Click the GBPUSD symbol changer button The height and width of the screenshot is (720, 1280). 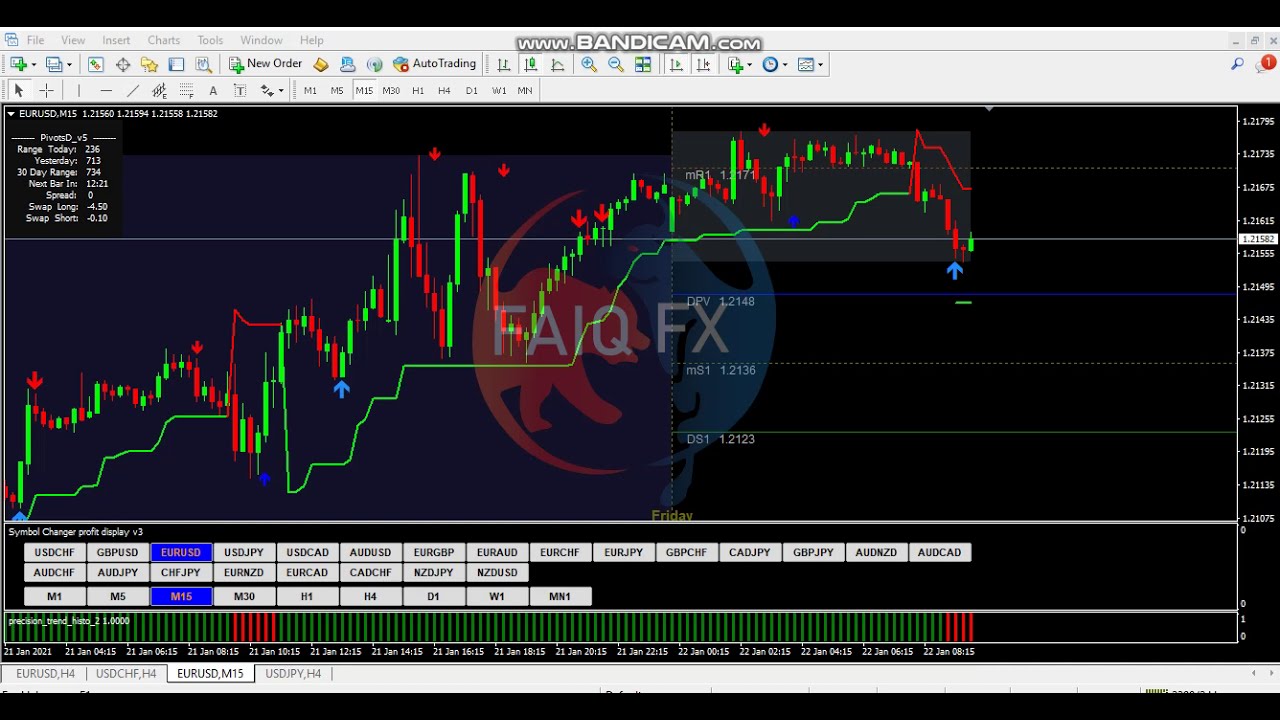click(118, 552)
